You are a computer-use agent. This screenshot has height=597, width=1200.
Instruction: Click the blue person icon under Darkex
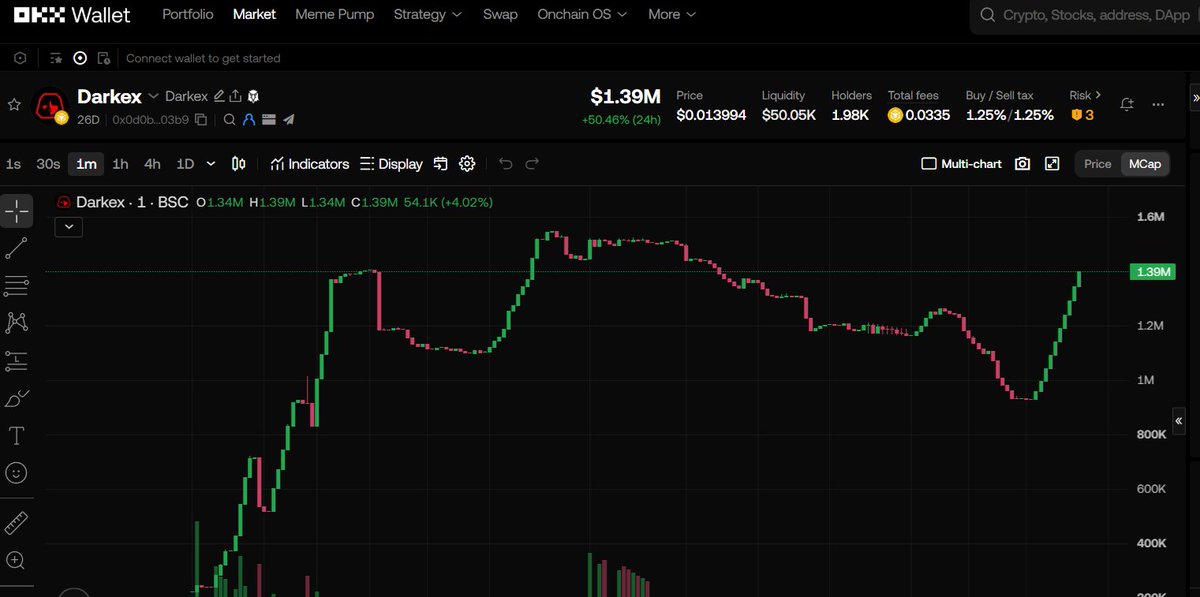point(249,120)
